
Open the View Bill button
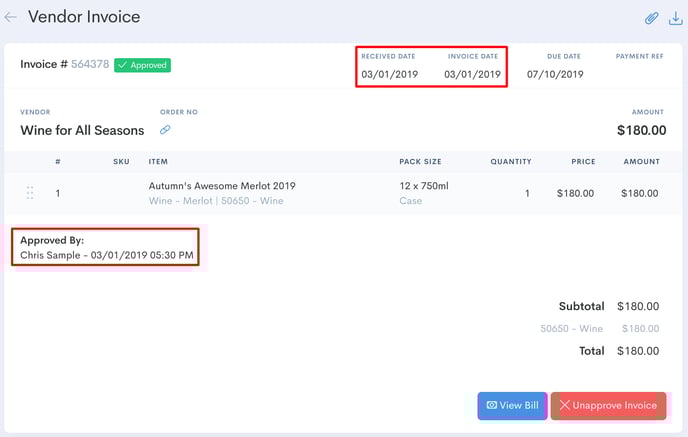(512, 405)
